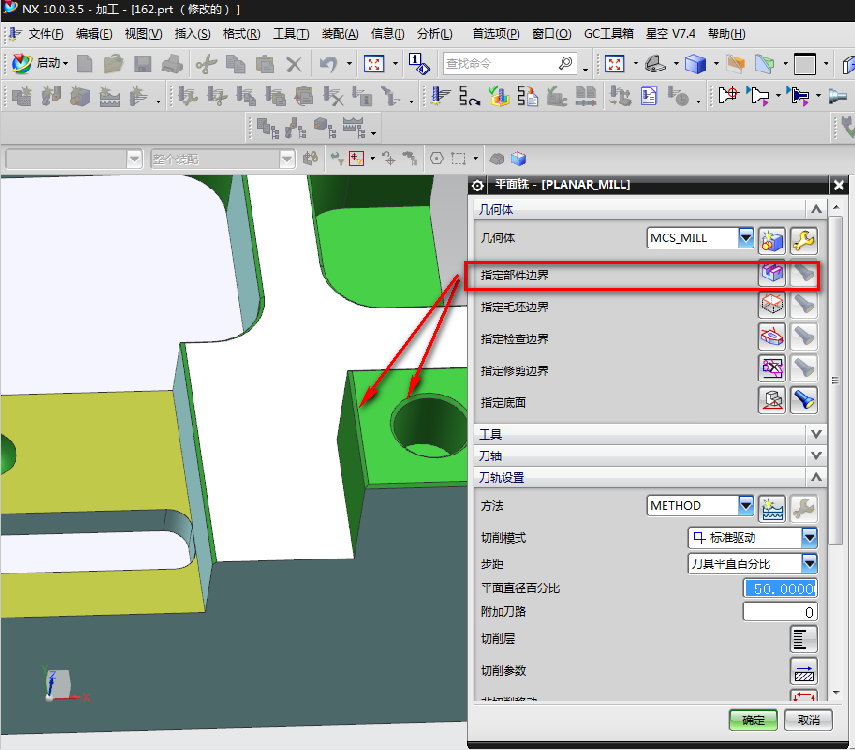
Task: Open the Analysis (分析) menu
Action: point(433,34)
